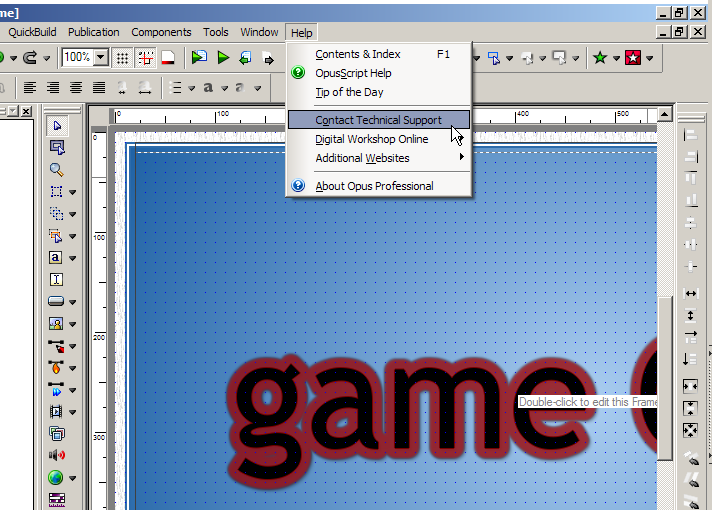
Task: Expand the bullet list dropdown arrow
Action: pos(191,88)
